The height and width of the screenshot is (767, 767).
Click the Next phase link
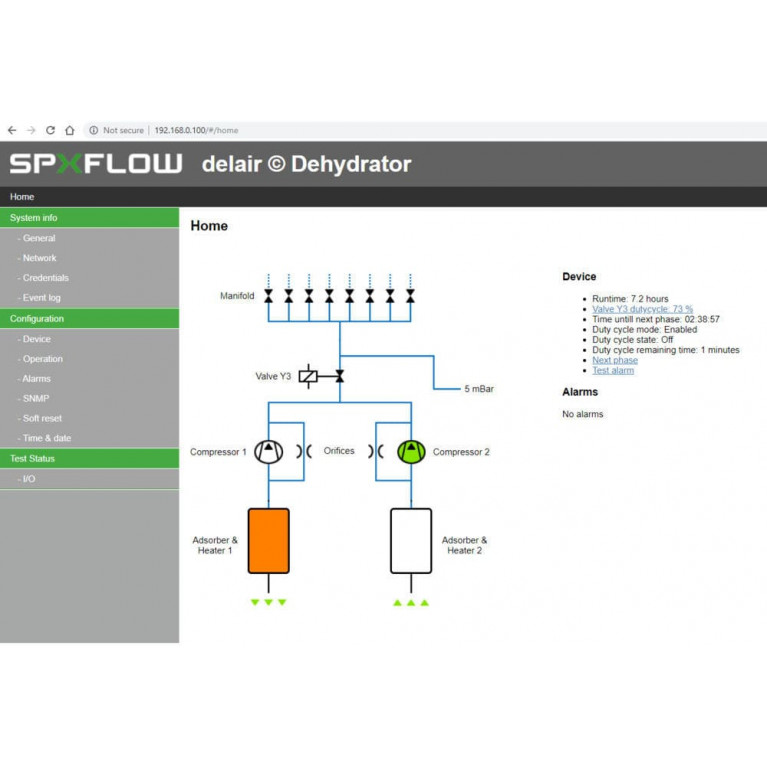point(614,360)
